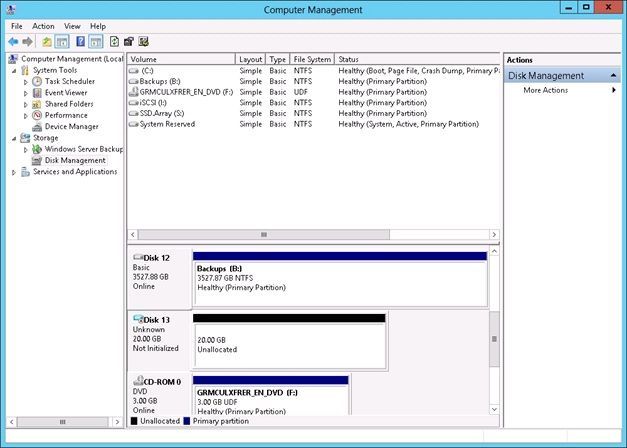The height and width of the screenshot is (448, 627).
Task: Collapse the System Tools tree node
Action: pyautogui.click(x=14, y=71)
